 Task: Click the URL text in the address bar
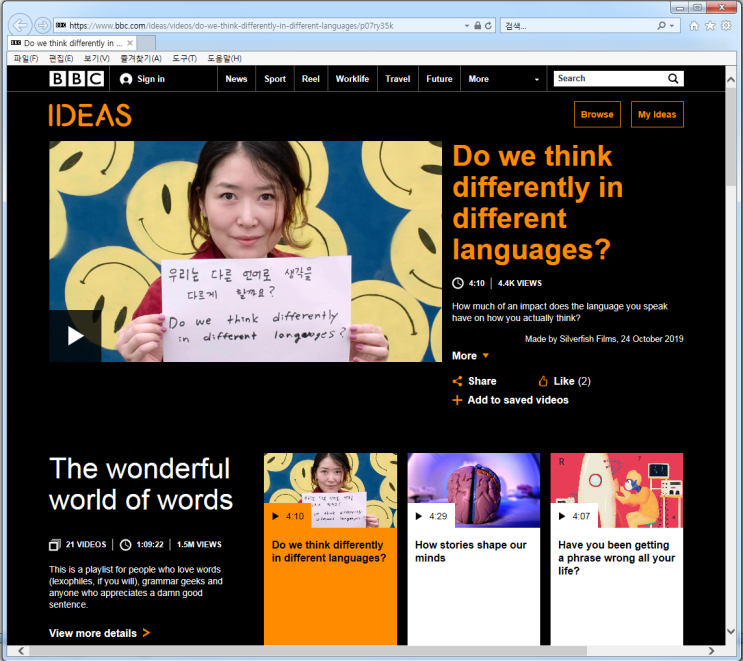[231, 26]
